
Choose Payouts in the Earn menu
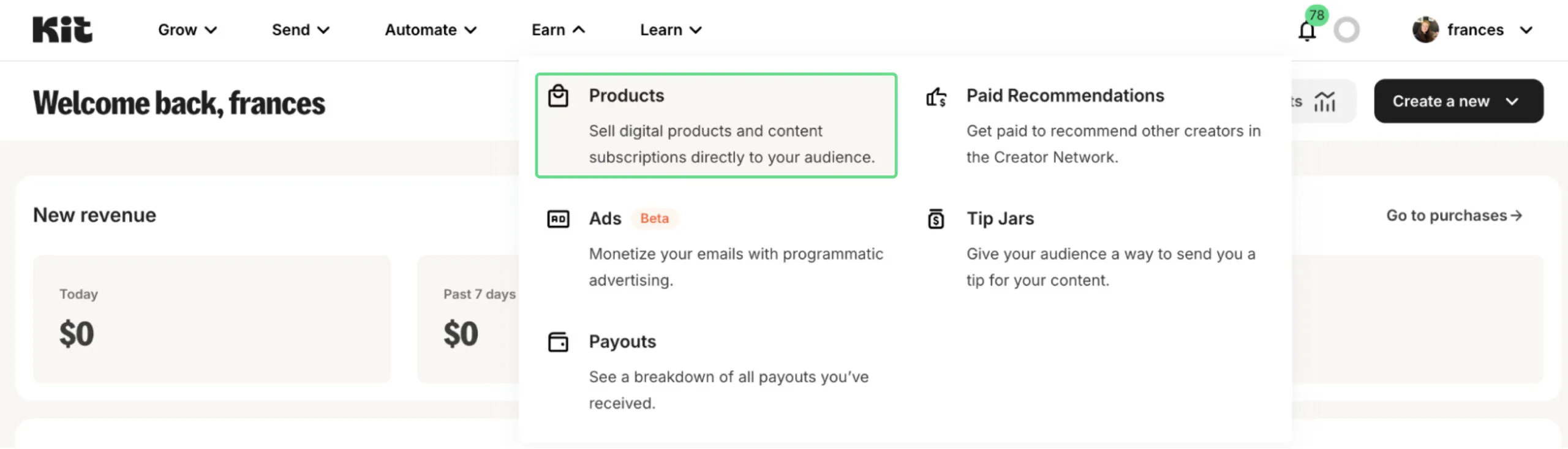tap(622, 342)
